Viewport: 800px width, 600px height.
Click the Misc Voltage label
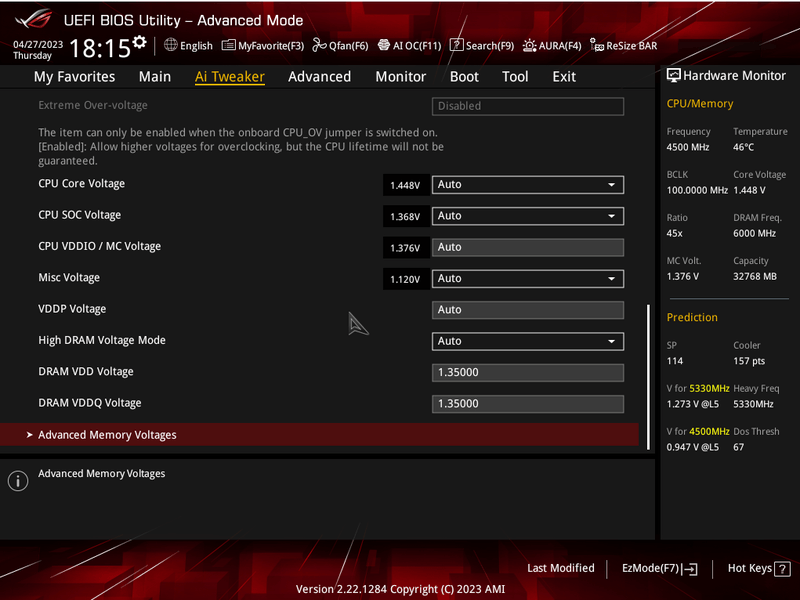pyautogui.click(x=69, y=278)
